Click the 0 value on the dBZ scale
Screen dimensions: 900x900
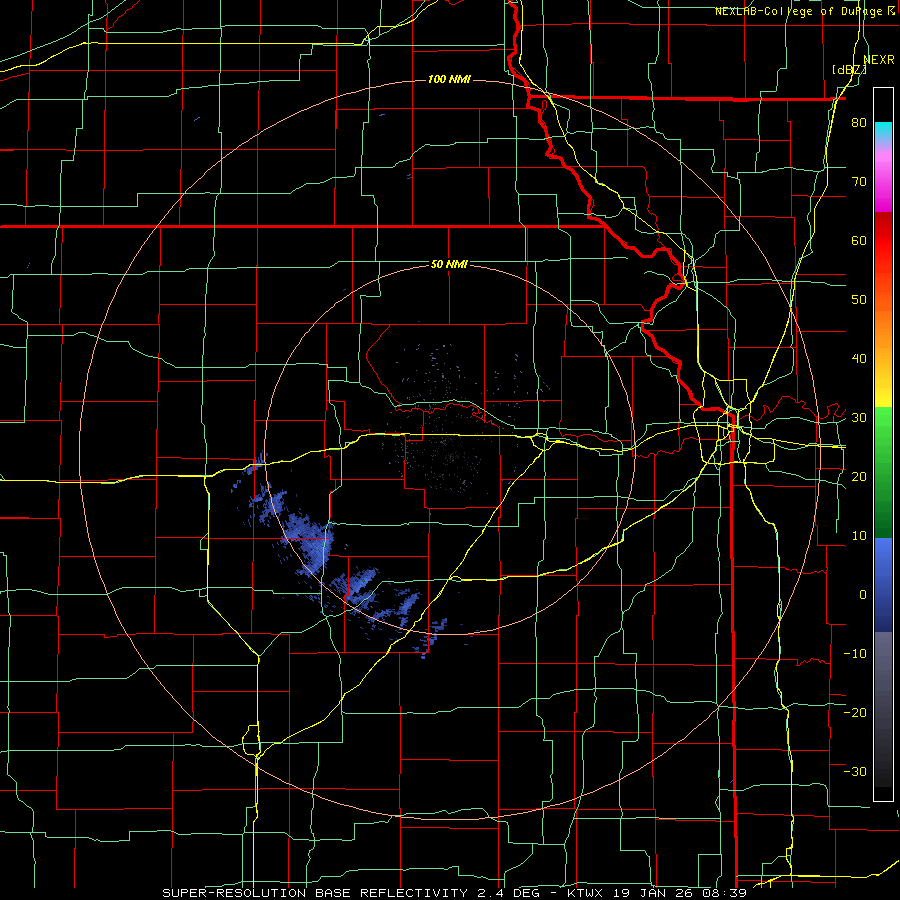click(x=863, y=595)
